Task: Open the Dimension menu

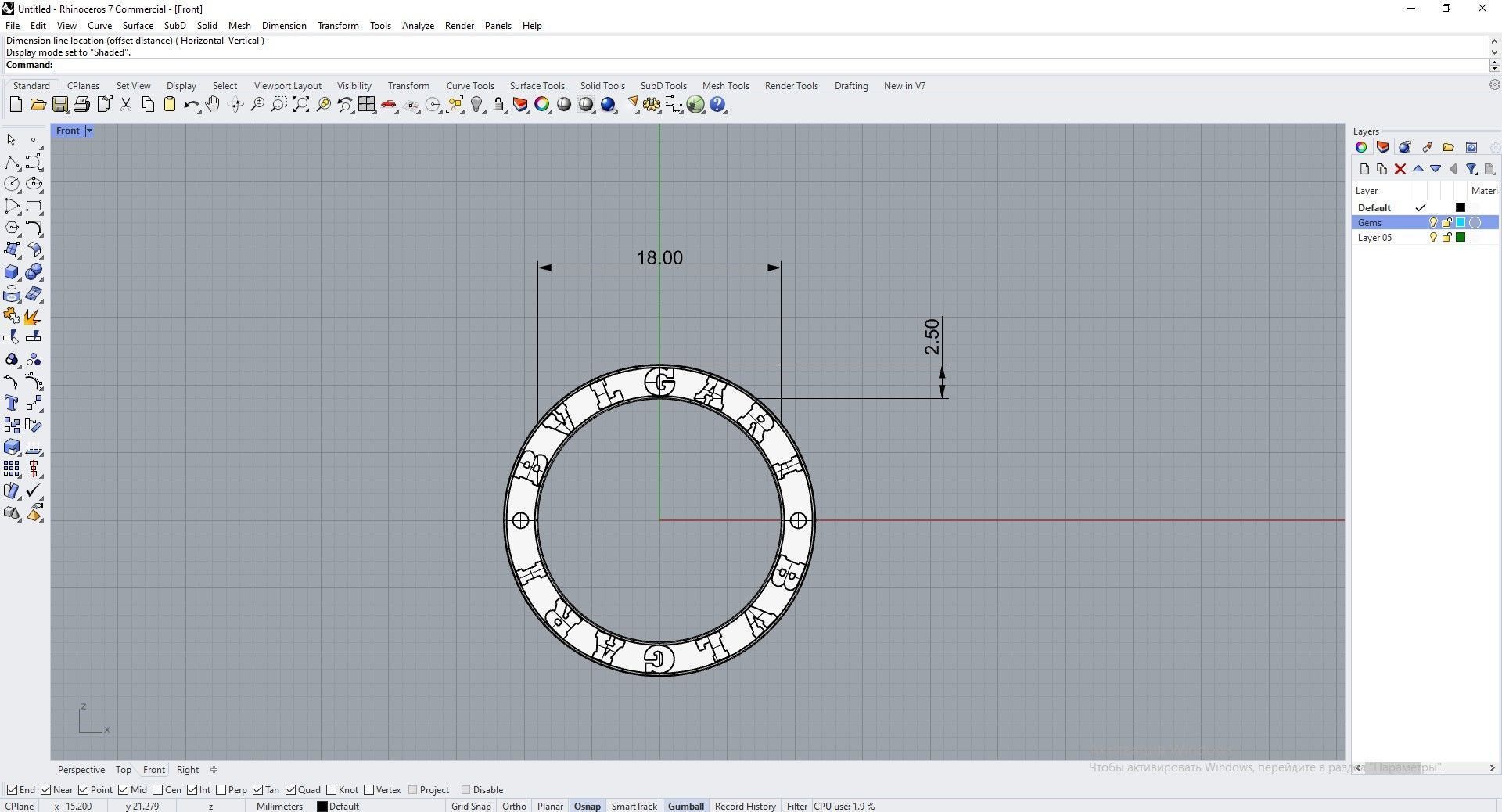Action: pyautogui.click(x=284, y=26)
